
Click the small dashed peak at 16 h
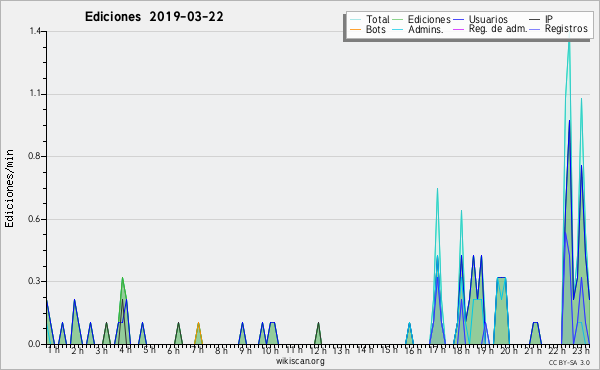tap(409, 334)
